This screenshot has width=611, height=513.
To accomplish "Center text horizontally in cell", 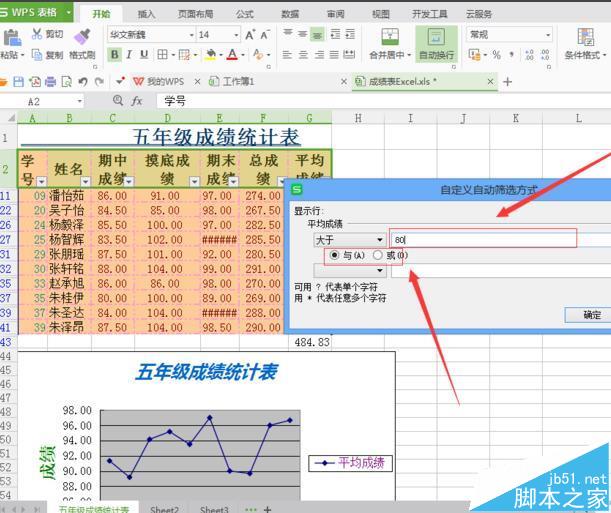I will click(303, 55).
